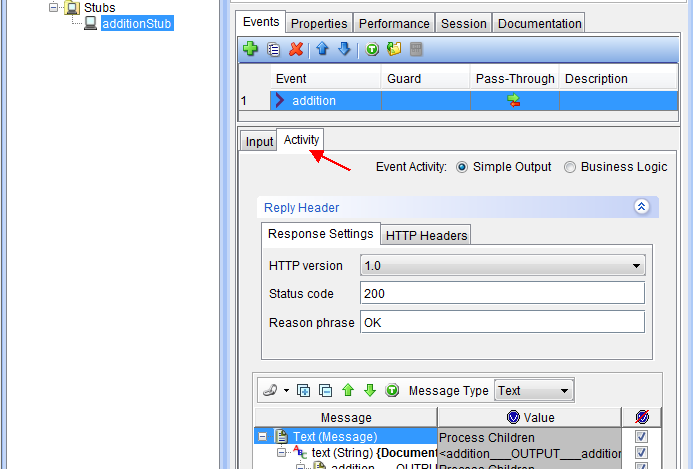Click the wrench tool icon in message toolbar
The image size is (693, 469).
[270, 391]
